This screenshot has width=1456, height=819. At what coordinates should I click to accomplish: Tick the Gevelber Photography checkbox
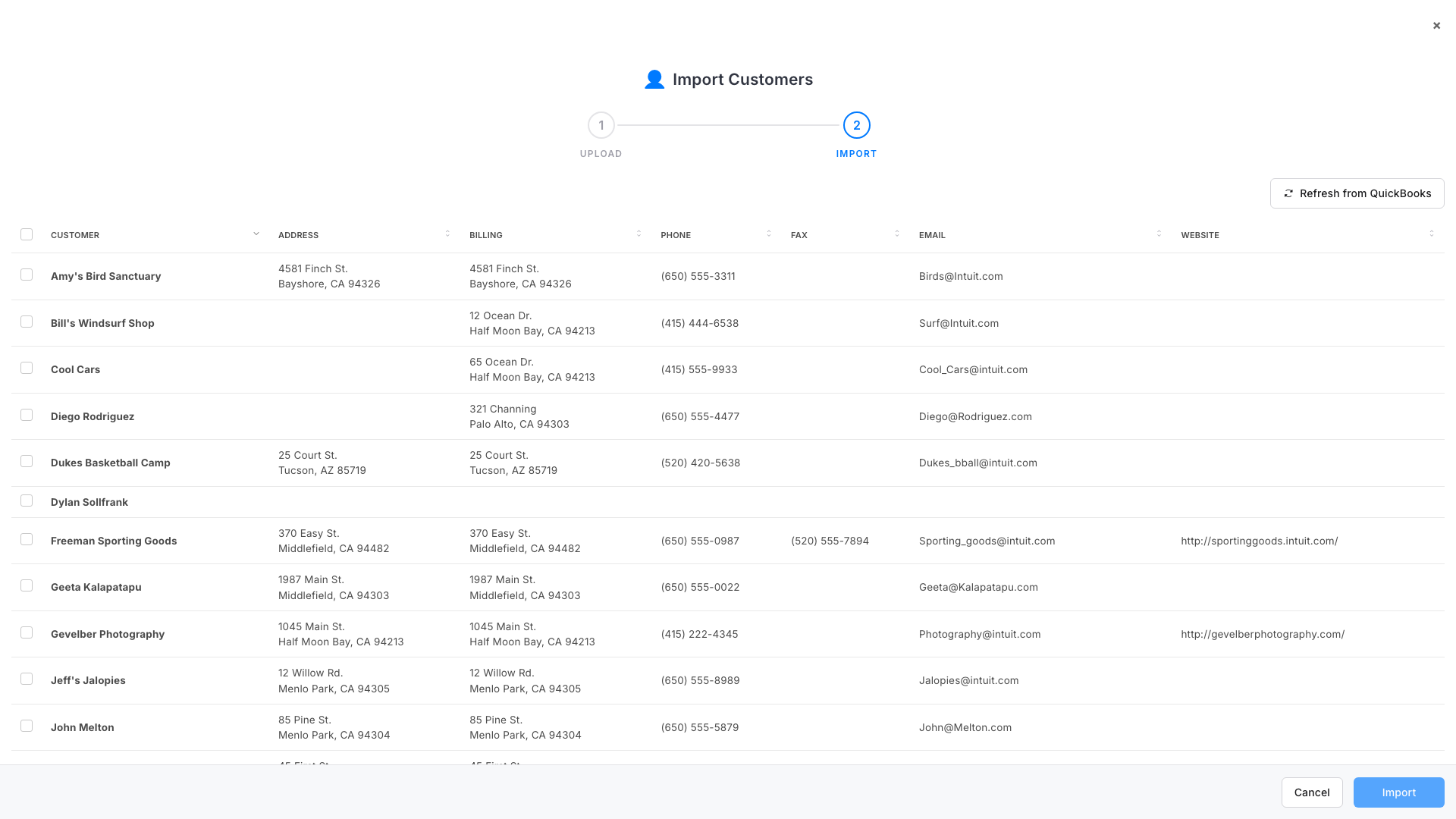pos(27,632)
